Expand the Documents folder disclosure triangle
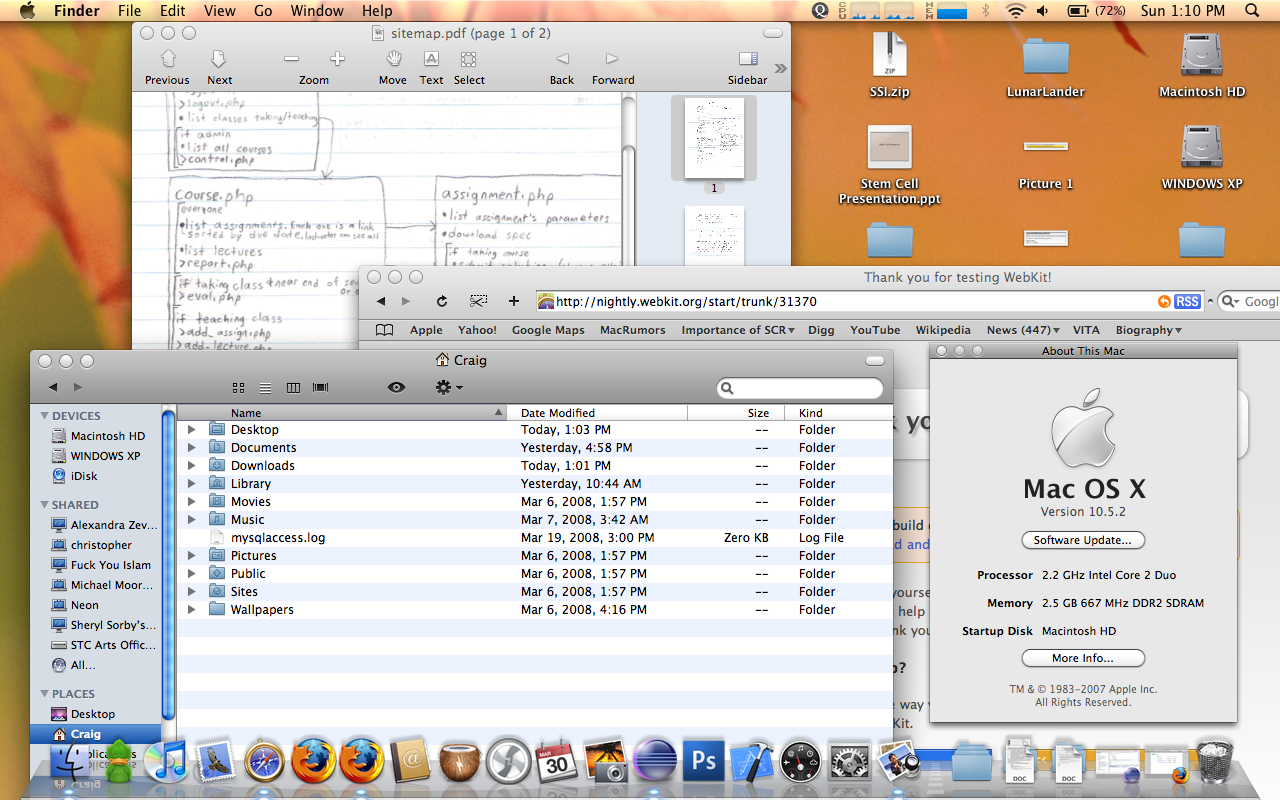Viewport: 1280px width, 800px height. (192, 448)
